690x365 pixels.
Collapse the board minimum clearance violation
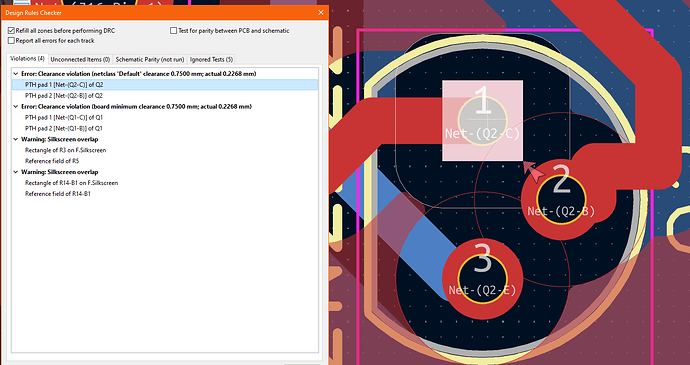(x=16, y=107)
